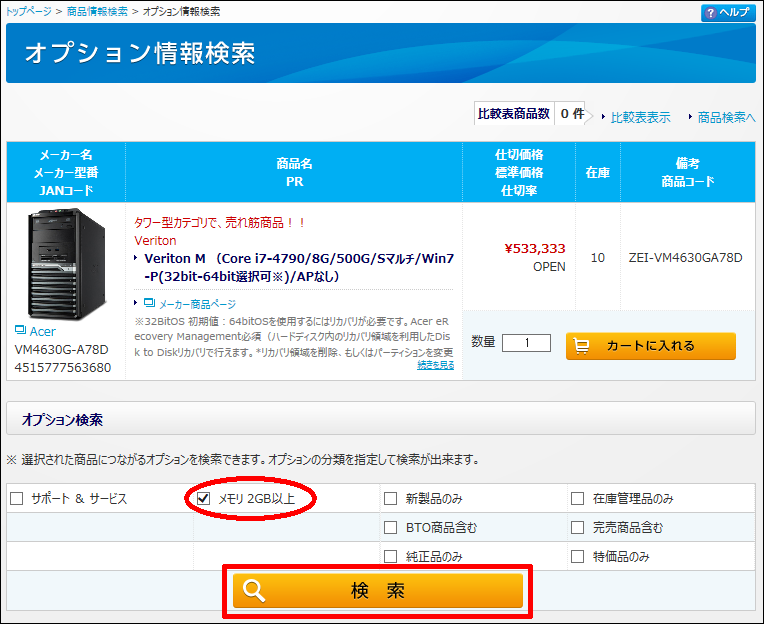Enable the 完売商品含む checkbox
This screenshot has width=764, height=624.
point(577,527)
